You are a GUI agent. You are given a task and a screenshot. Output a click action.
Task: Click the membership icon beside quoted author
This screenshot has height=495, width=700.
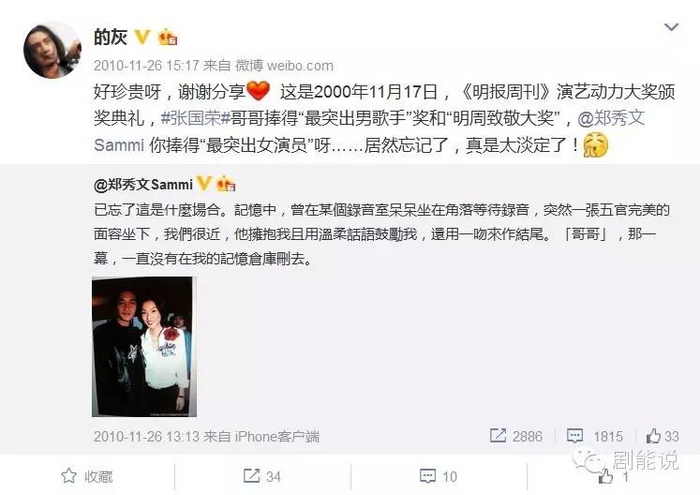(x=226, y=183)
